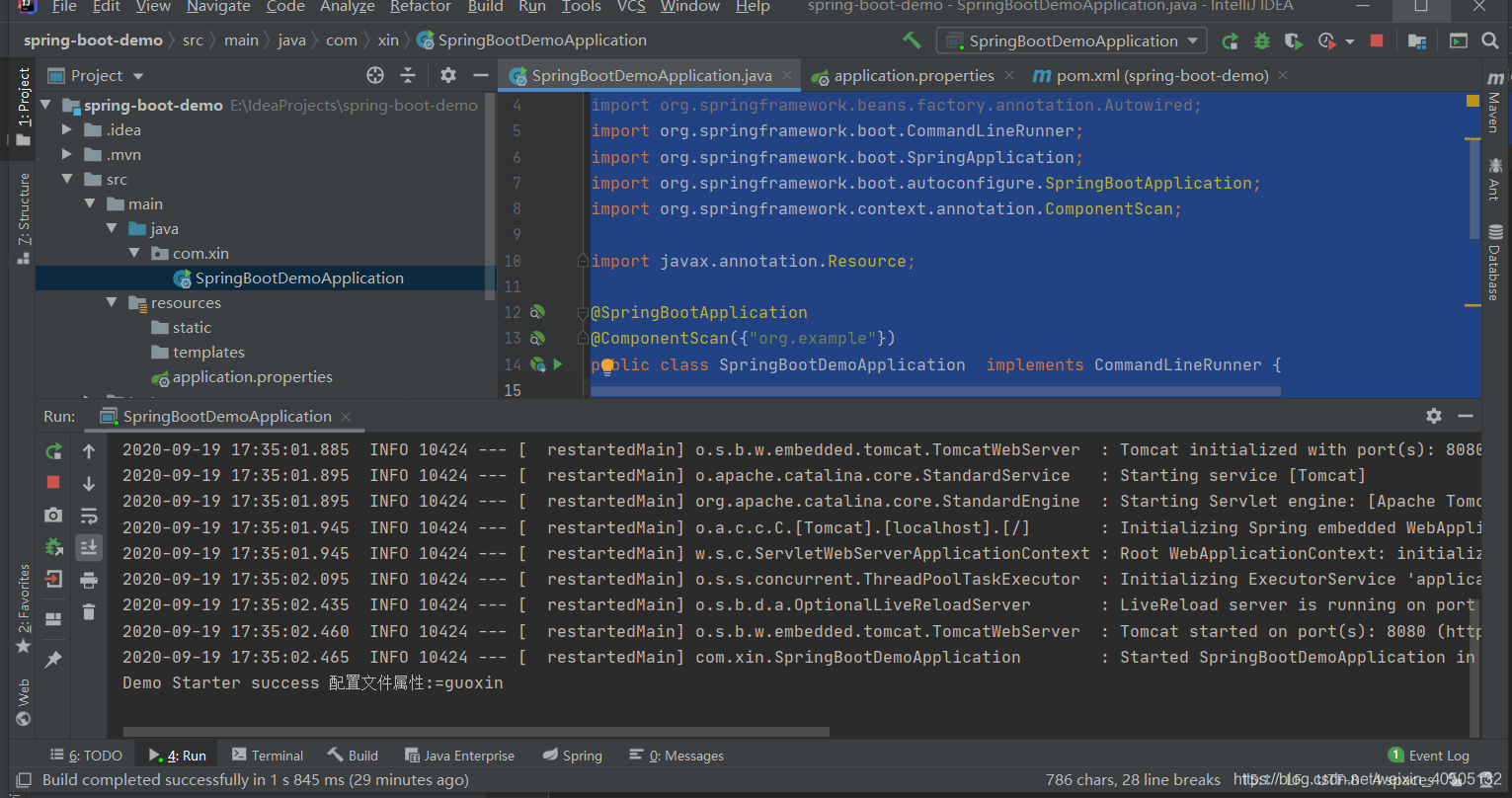The height and width of the screenshot is (798, 1512).
Task: Collapse the src folder
Action: coord(66,179)
